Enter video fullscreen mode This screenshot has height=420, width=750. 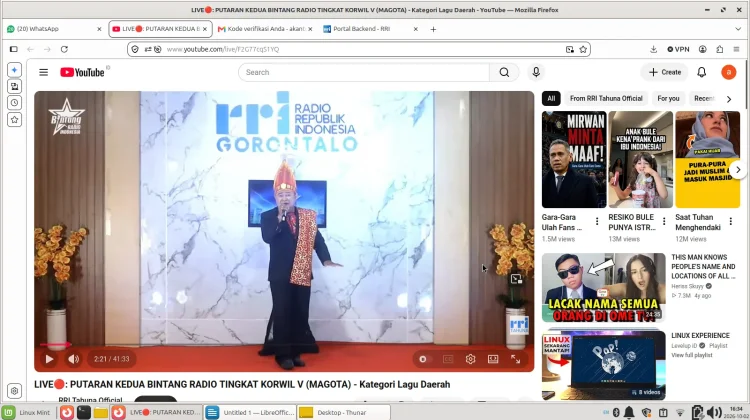pyautogui.click(x=516, y=359)
